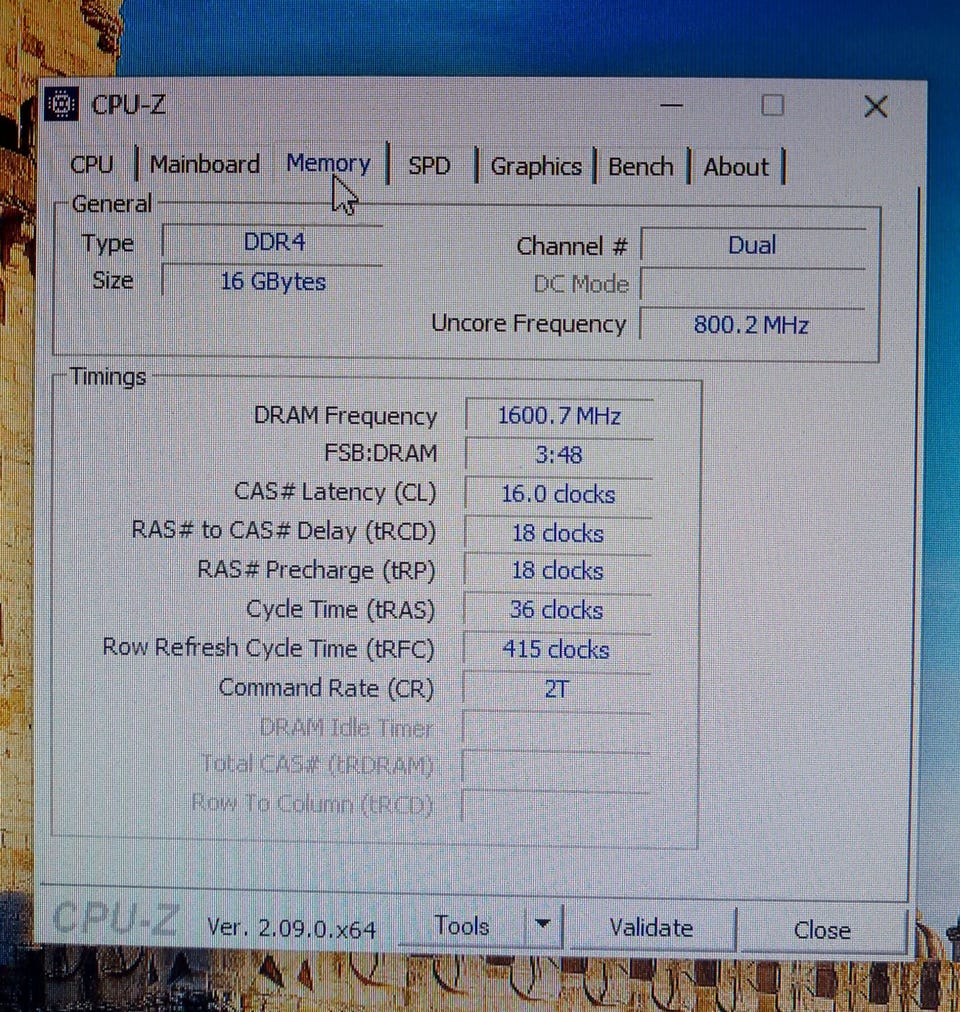Click the empty Total CAS# (tRDRAM) field
The image size is (960, 1012).
[x=557, y=767]
